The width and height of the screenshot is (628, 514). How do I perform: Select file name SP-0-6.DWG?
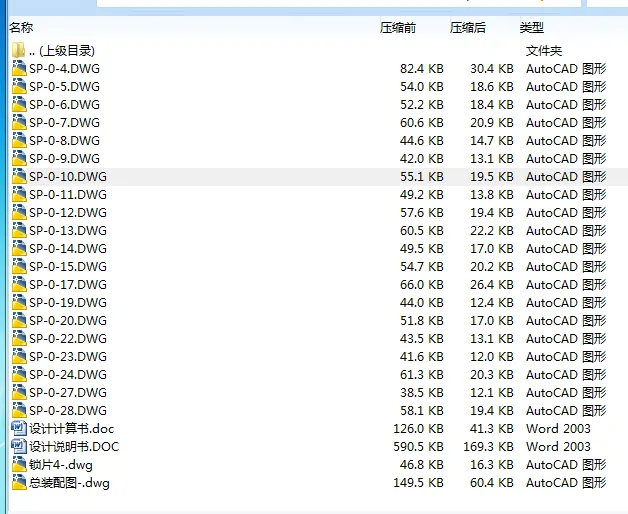coord(64,105)
